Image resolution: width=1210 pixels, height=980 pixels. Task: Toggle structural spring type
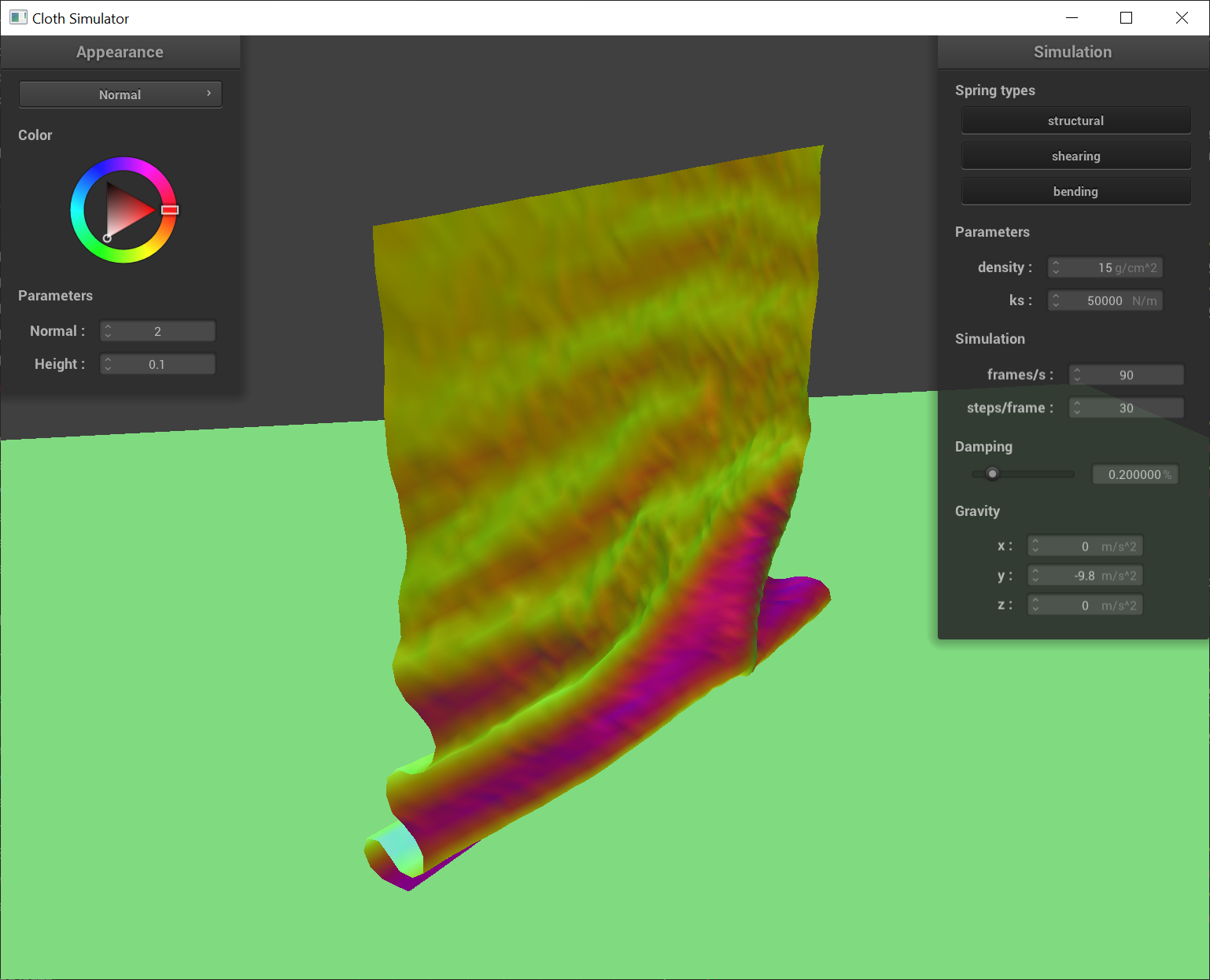[x=1075, y=120]
